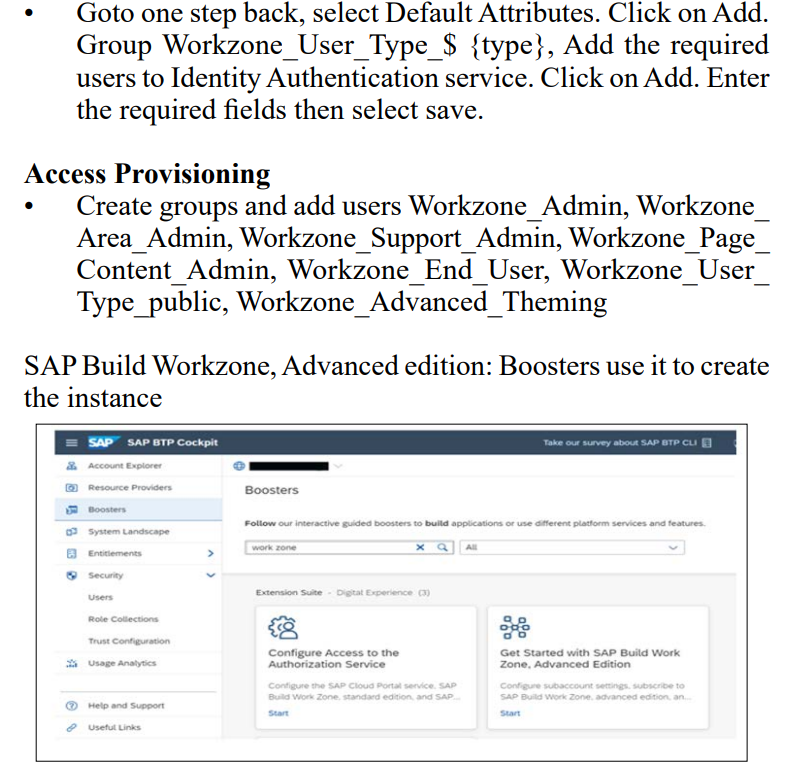This screenshot has width=788, height=768.
Task: Open Usage Analytics in the sidebar
Action: pyautogui.click(x=122, y=663)
